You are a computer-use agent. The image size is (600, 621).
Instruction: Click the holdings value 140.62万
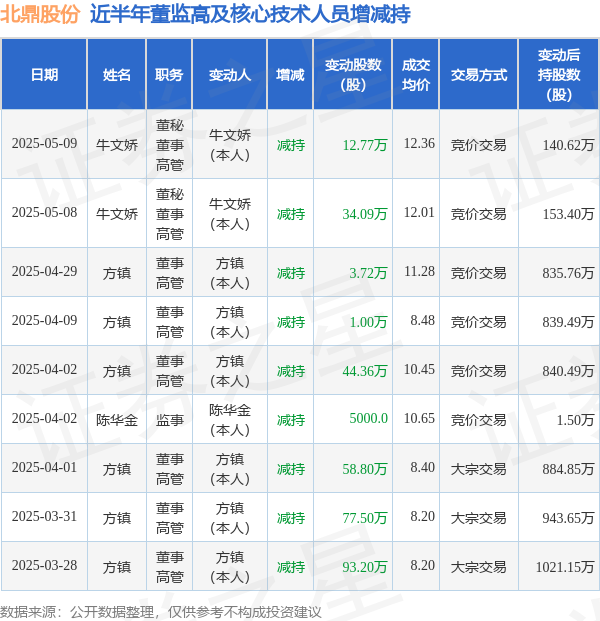point(568,145)
